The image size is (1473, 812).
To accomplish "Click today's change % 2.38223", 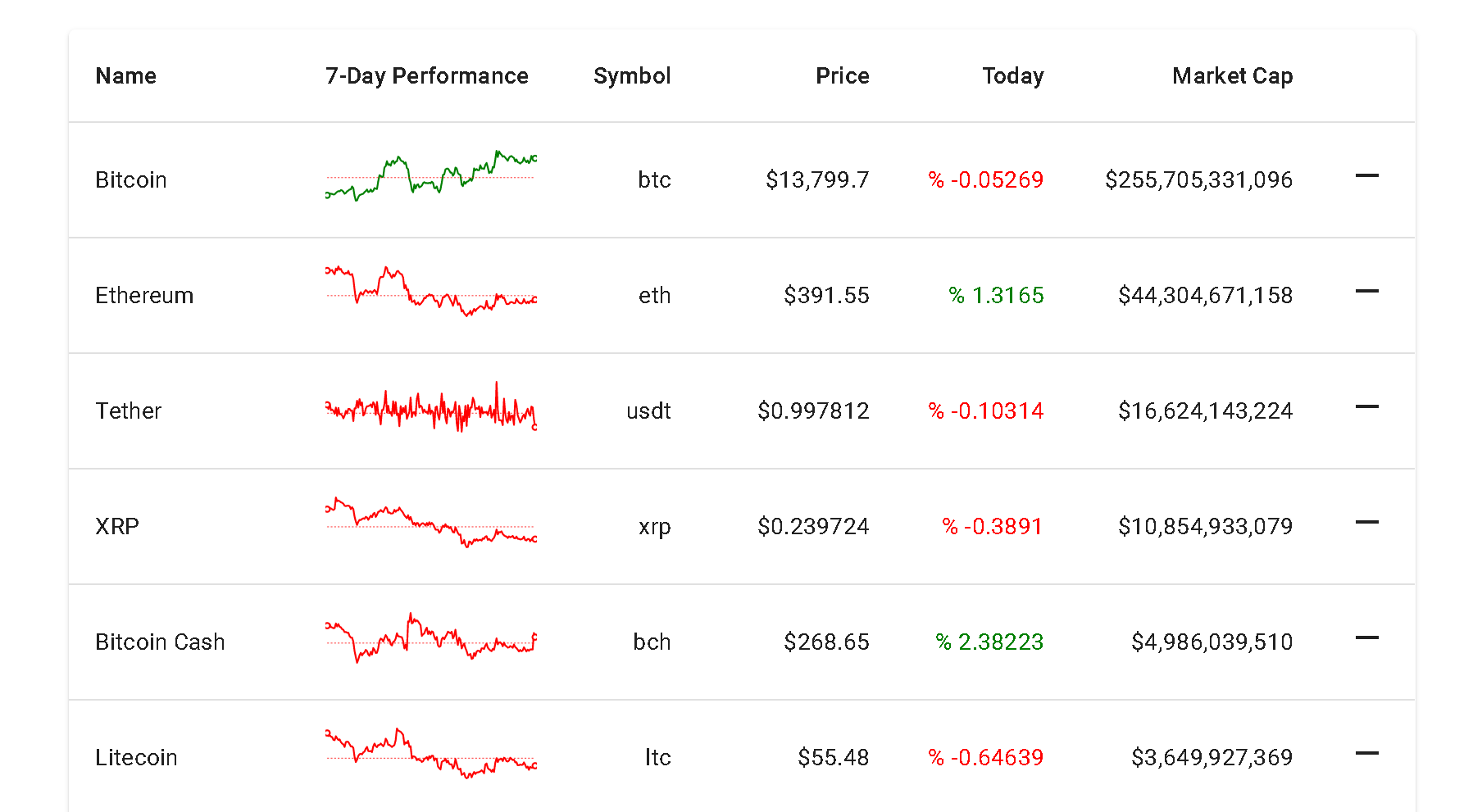I will click(990, 642).
